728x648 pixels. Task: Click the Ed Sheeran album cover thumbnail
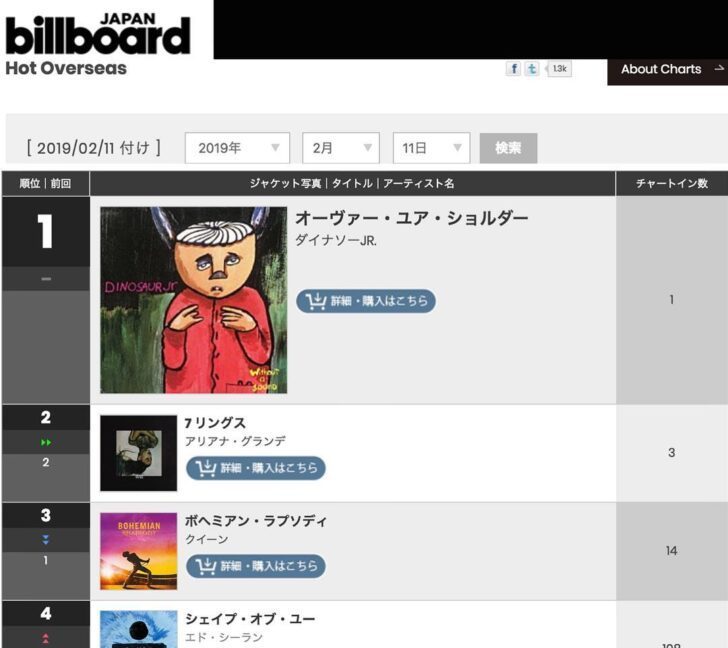click(x=138, y=629)
